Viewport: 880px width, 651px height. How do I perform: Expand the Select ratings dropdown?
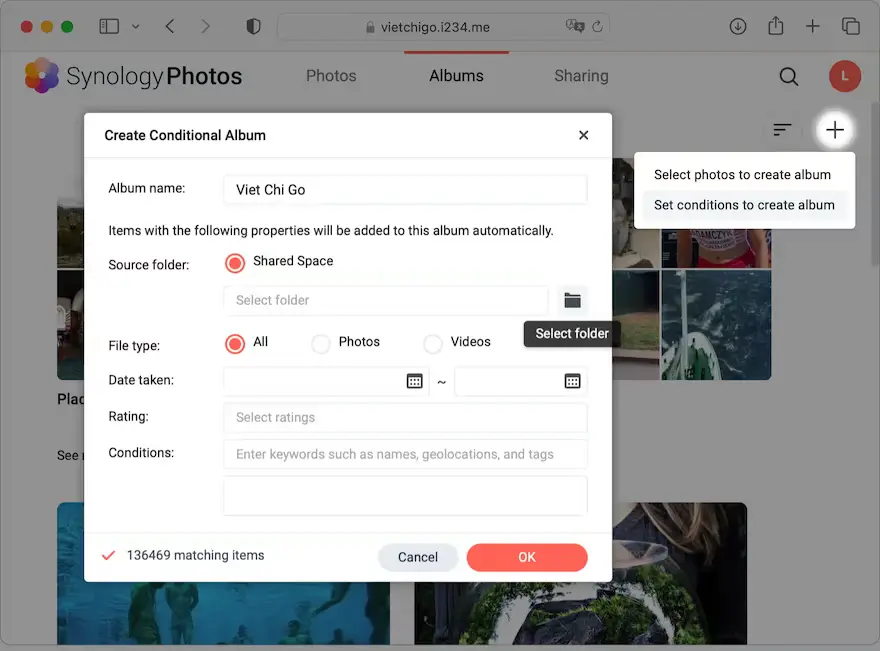point(405,418)
